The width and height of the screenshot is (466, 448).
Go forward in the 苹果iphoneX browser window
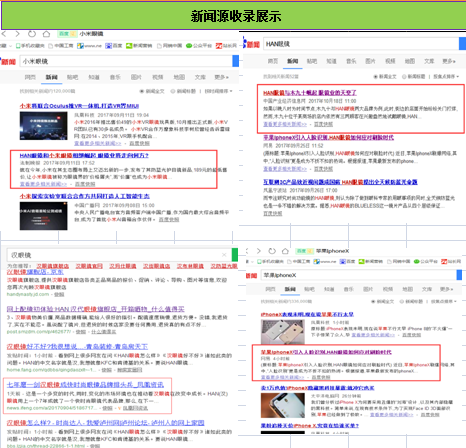(x=259, y=251)
